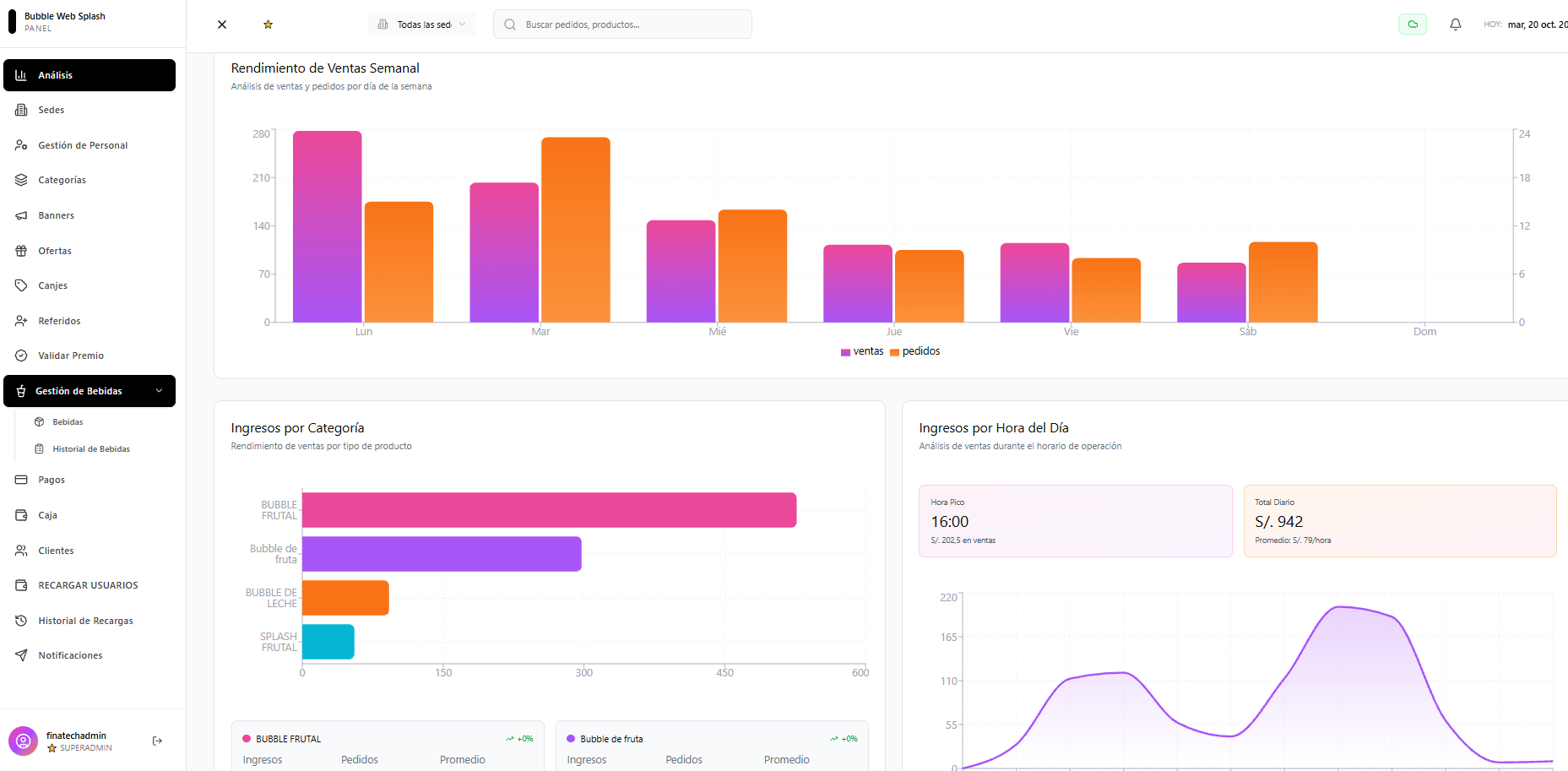Click the Gestión de Personal icon
The image size is (1568, 771).
point(21,145)
